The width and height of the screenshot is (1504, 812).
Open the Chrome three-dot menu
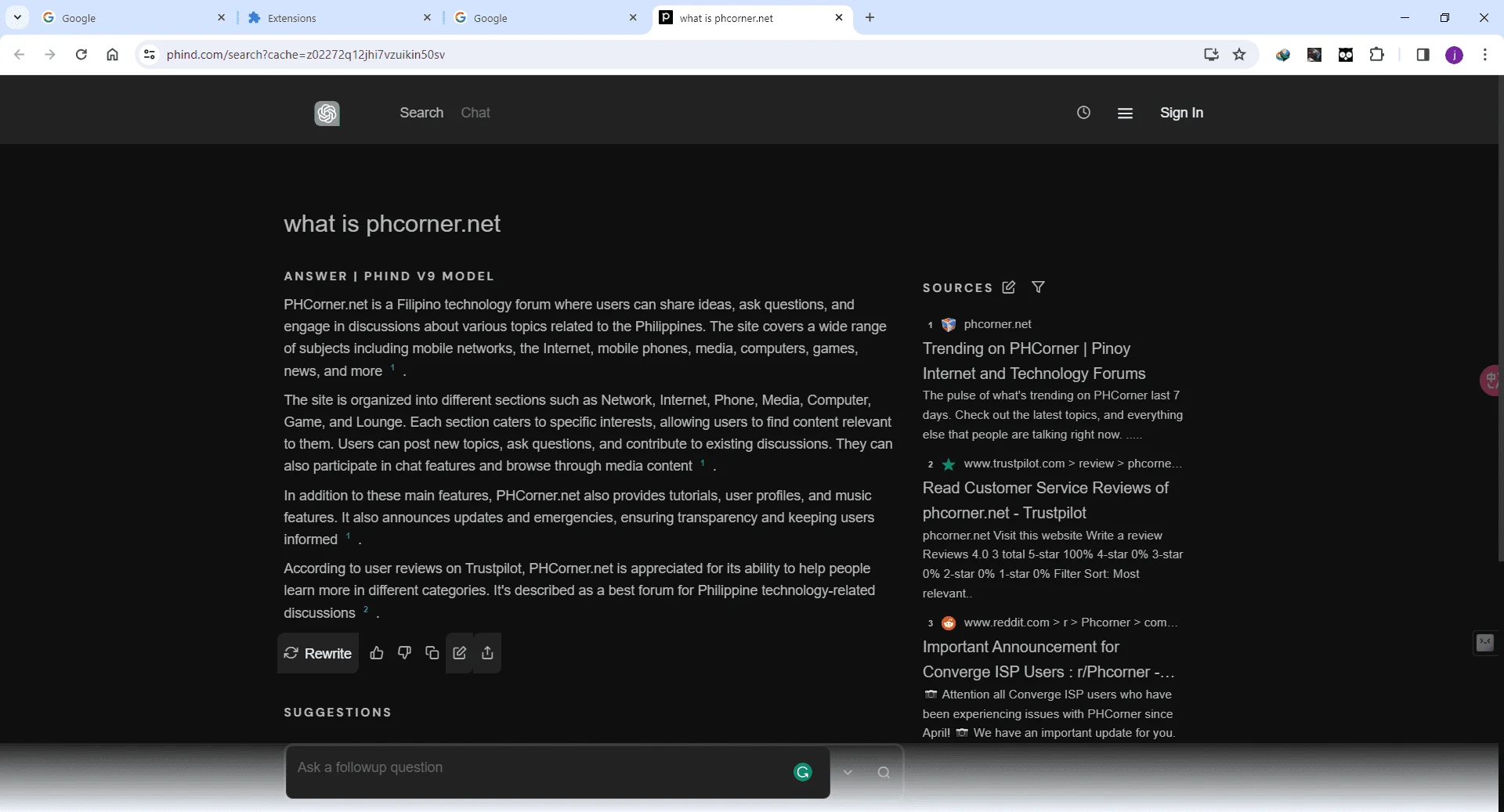1485,54
